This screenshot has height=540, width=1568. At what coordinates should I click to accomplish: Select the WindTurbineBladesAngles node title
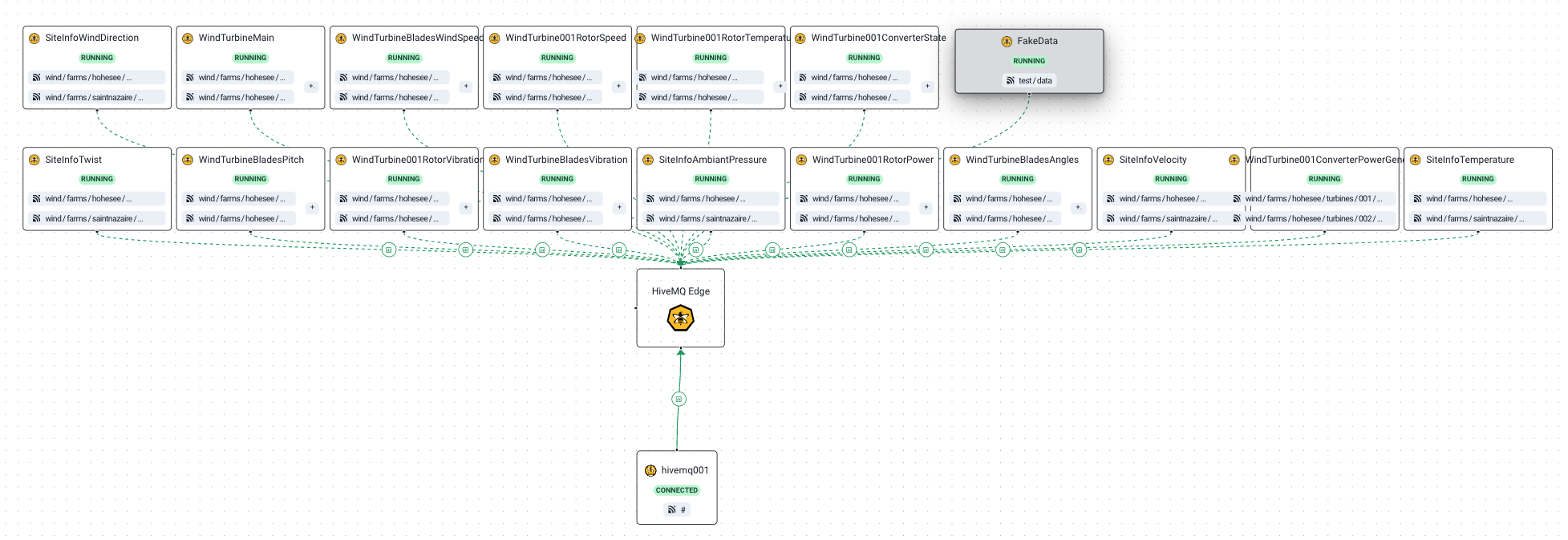pyautogui.click(x=1022, y=160)
